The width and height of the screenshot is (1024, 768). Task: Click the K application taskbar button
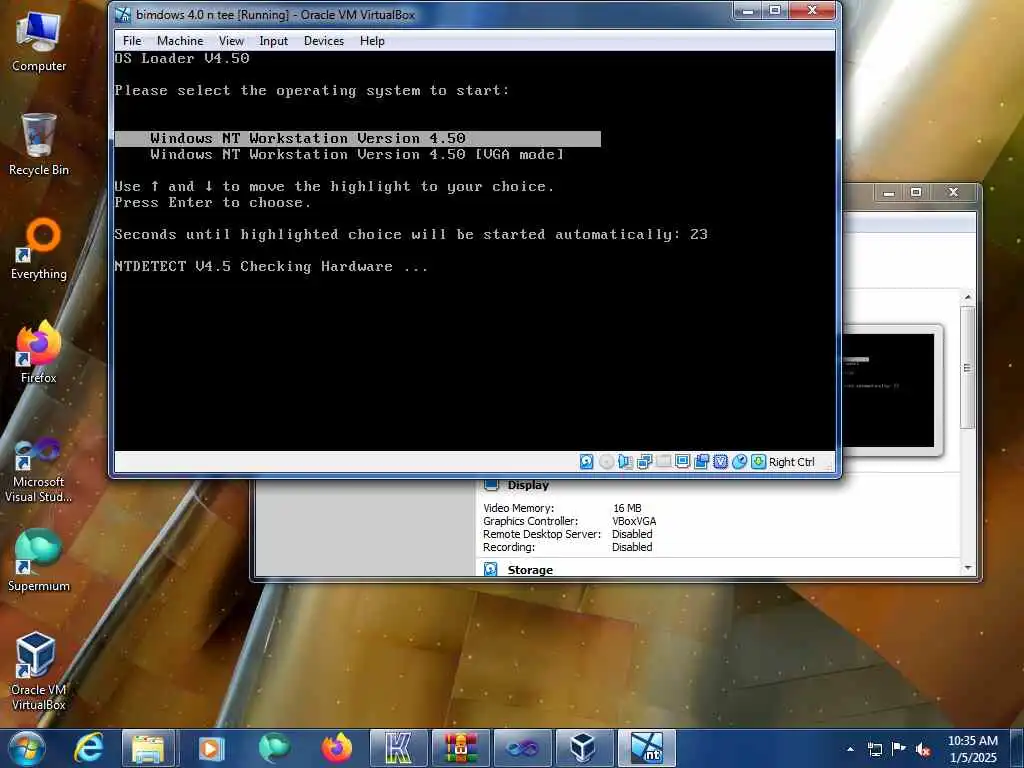pyautogui.click(x=398, y=748)
